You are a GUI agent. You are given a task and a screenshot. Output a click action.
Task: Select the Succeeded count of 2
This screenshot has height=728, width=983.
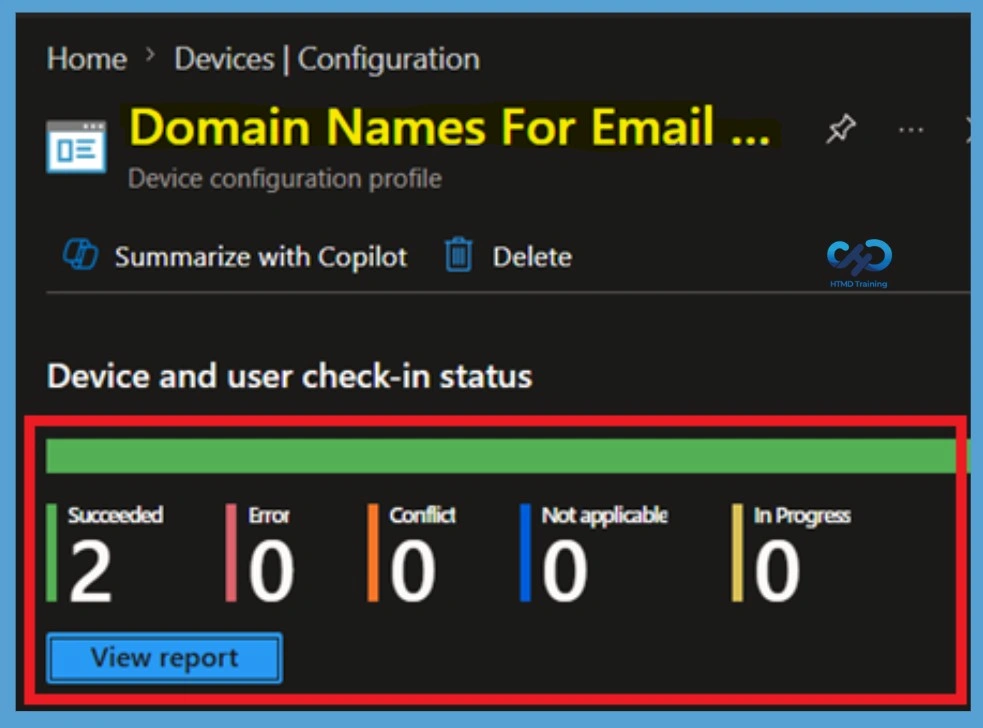pos(90,571)
